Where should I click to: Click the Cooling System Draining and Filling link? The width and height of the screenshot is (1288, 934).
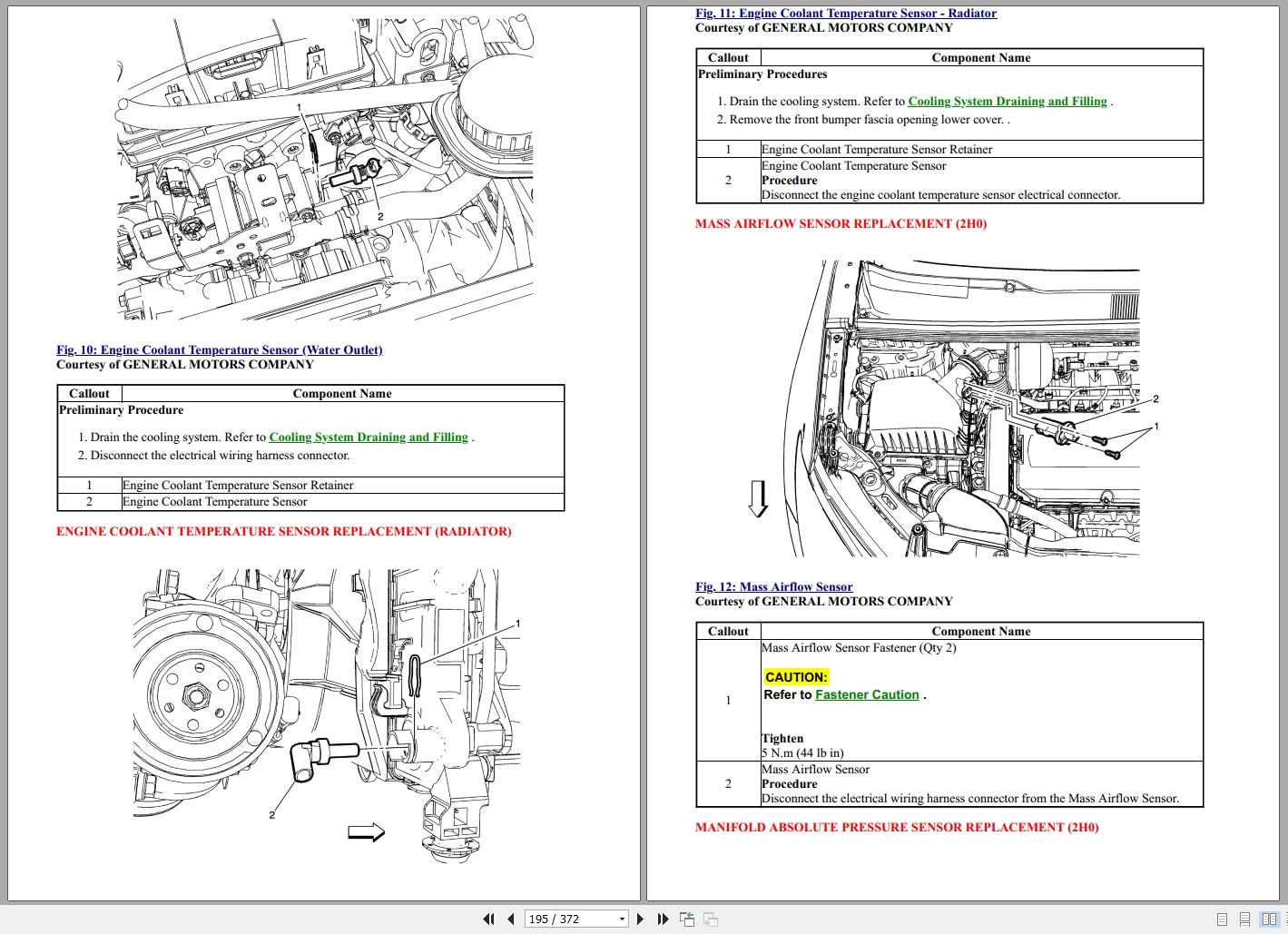[368, 437]
